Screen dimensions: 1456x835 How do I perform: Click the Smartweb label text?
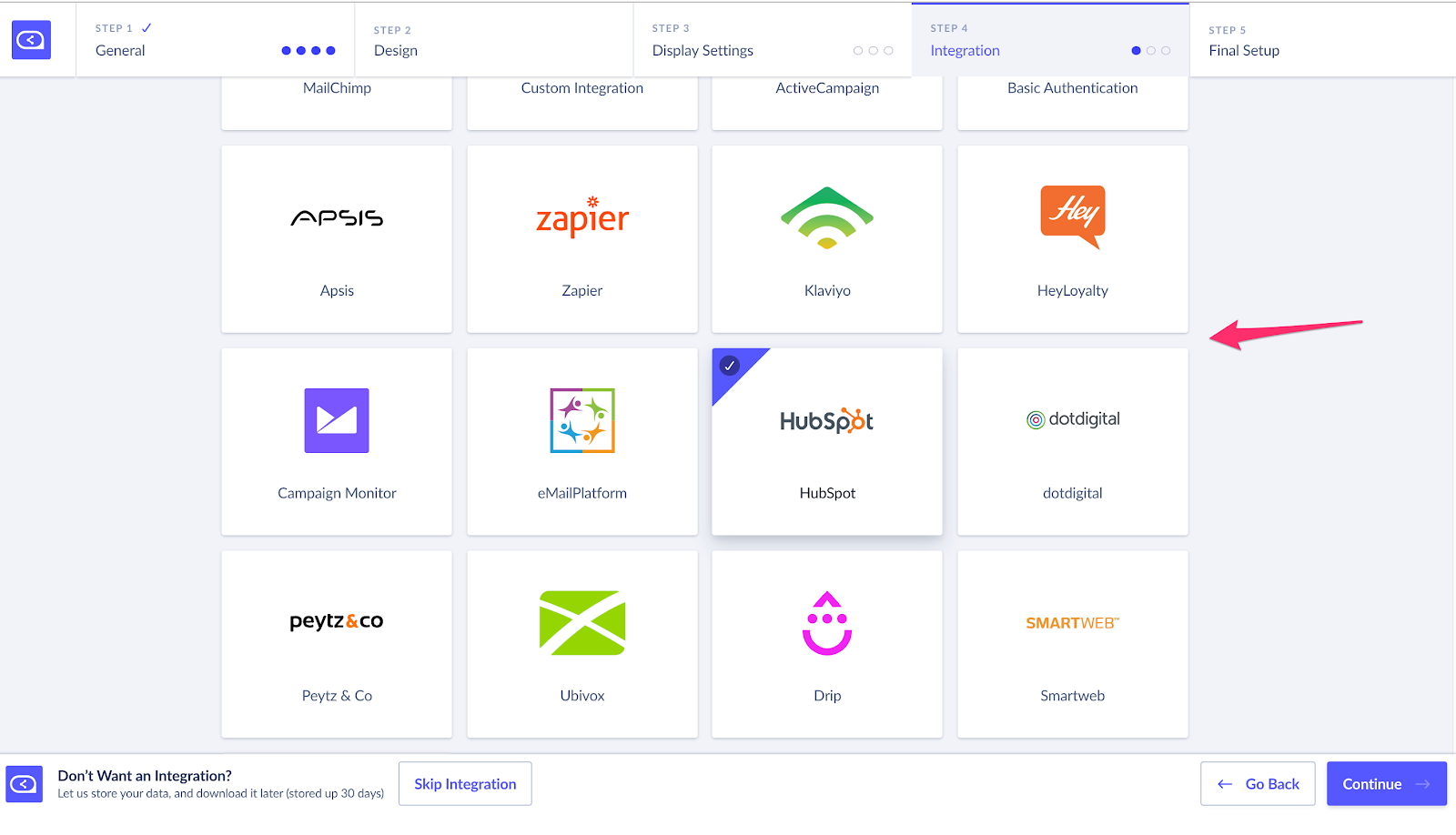(x=1073, y=696)
